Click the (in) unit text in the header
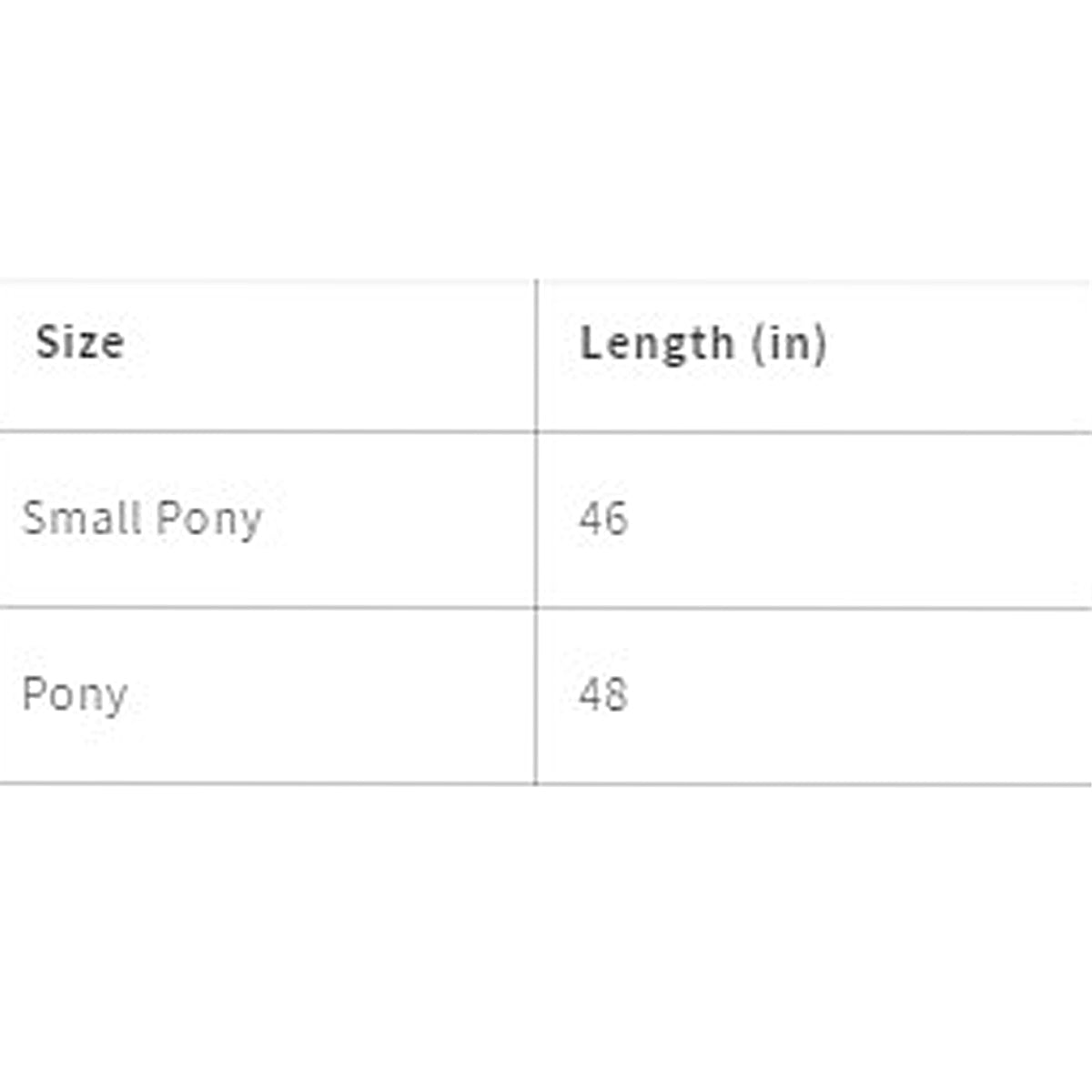The width and height of the screenshot is (1092, 1092). [789, 344]
